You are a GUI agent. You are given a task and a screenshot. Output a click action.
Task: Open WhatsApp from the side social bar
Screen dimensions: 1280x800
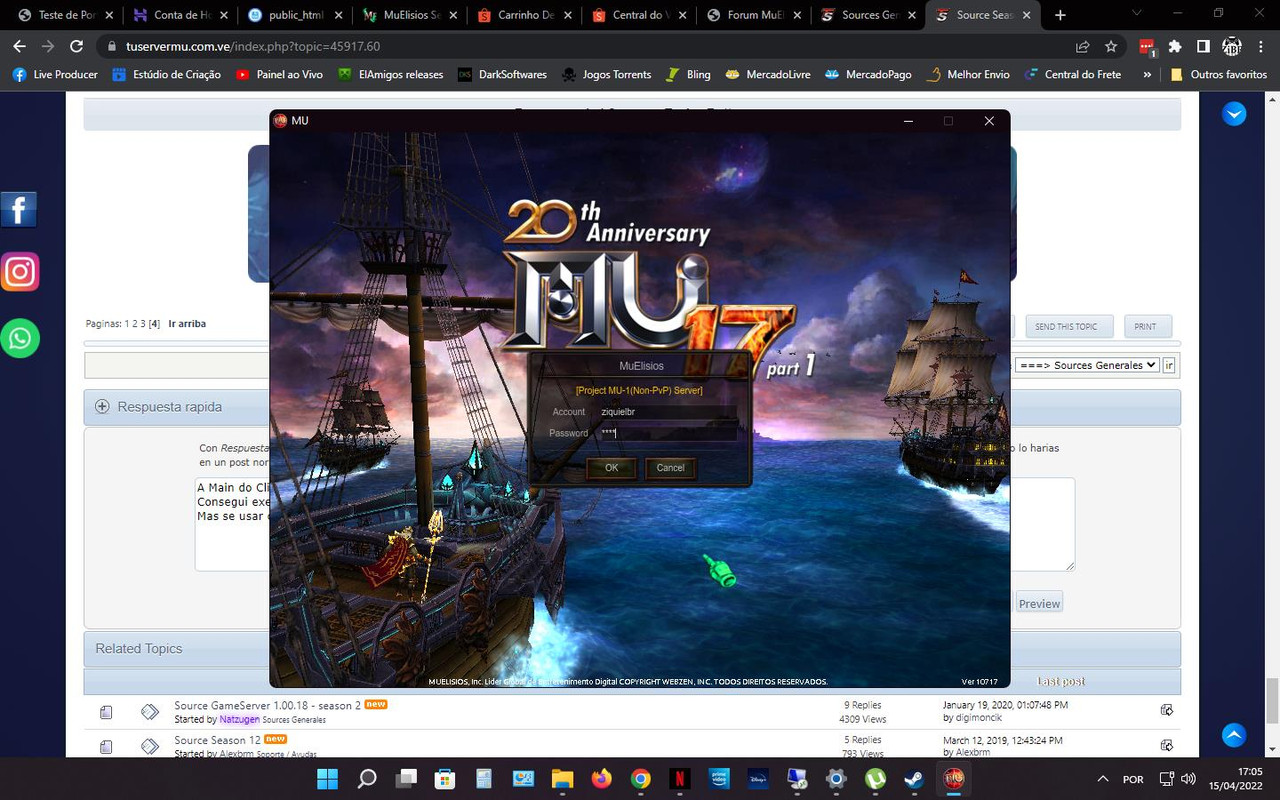[x=19, y=338]
